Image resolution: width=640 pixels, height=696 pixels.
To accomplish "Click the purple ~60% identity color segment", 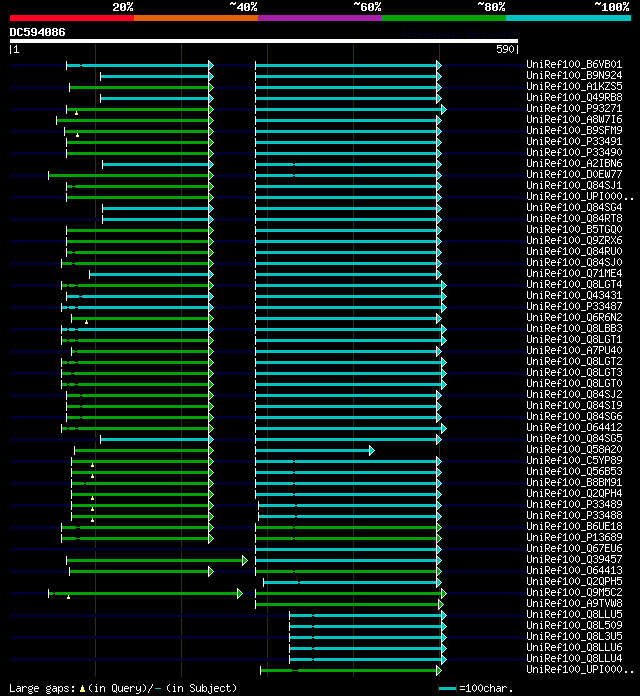I will 320,18.
